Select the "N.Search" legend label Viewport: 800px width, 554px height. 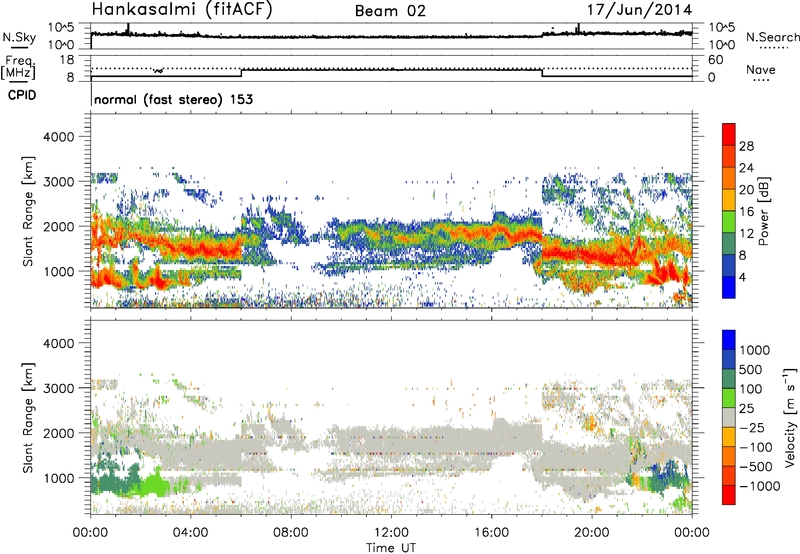[x=773, y=37]
